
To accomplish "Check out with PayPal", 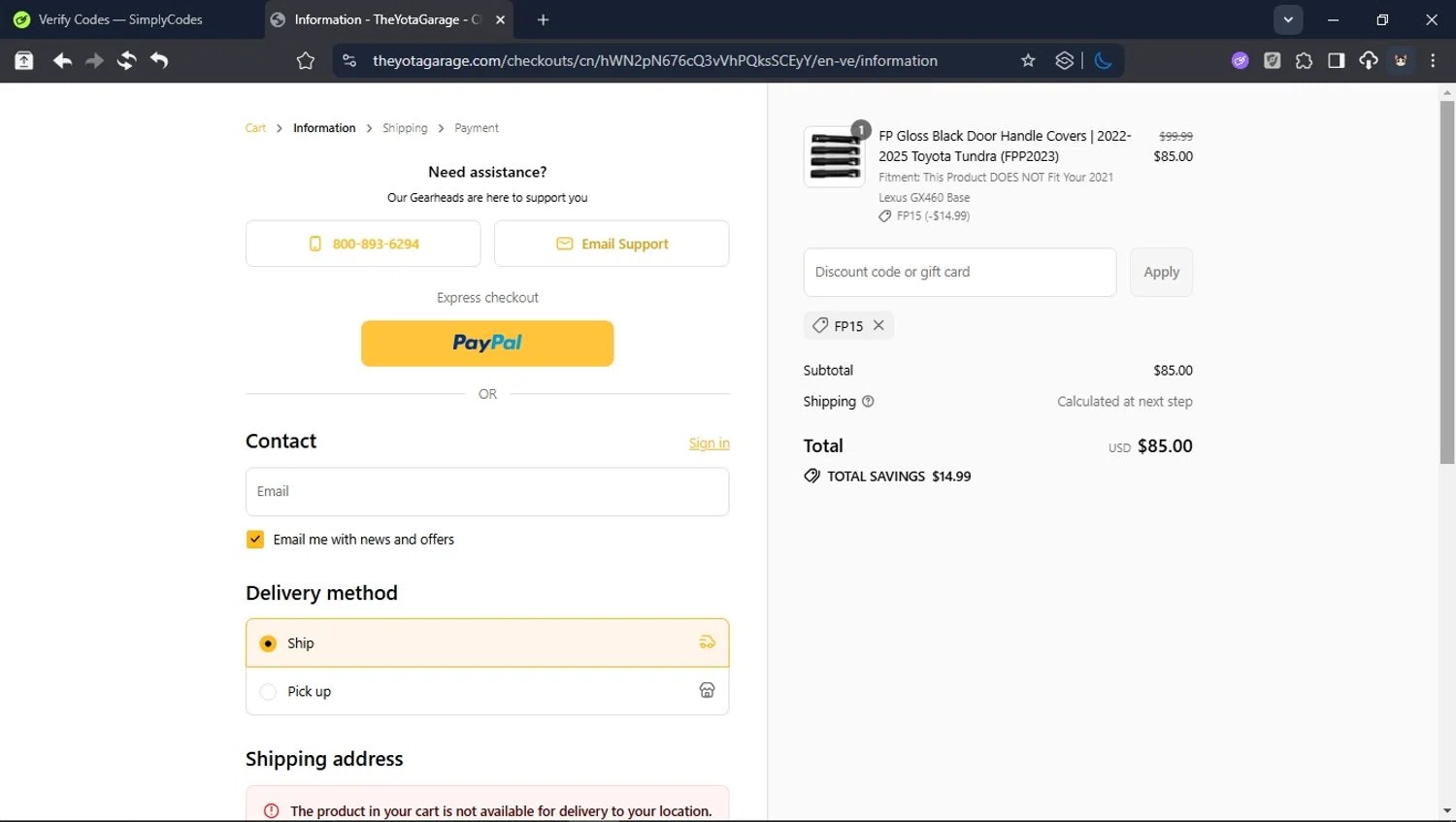I will pyautogui.click(x=487, y=344).
